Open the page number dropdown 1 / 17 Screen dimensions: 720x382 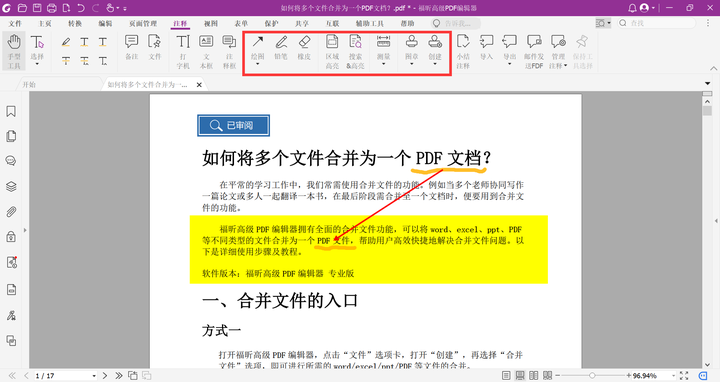(x=94, y=376)
